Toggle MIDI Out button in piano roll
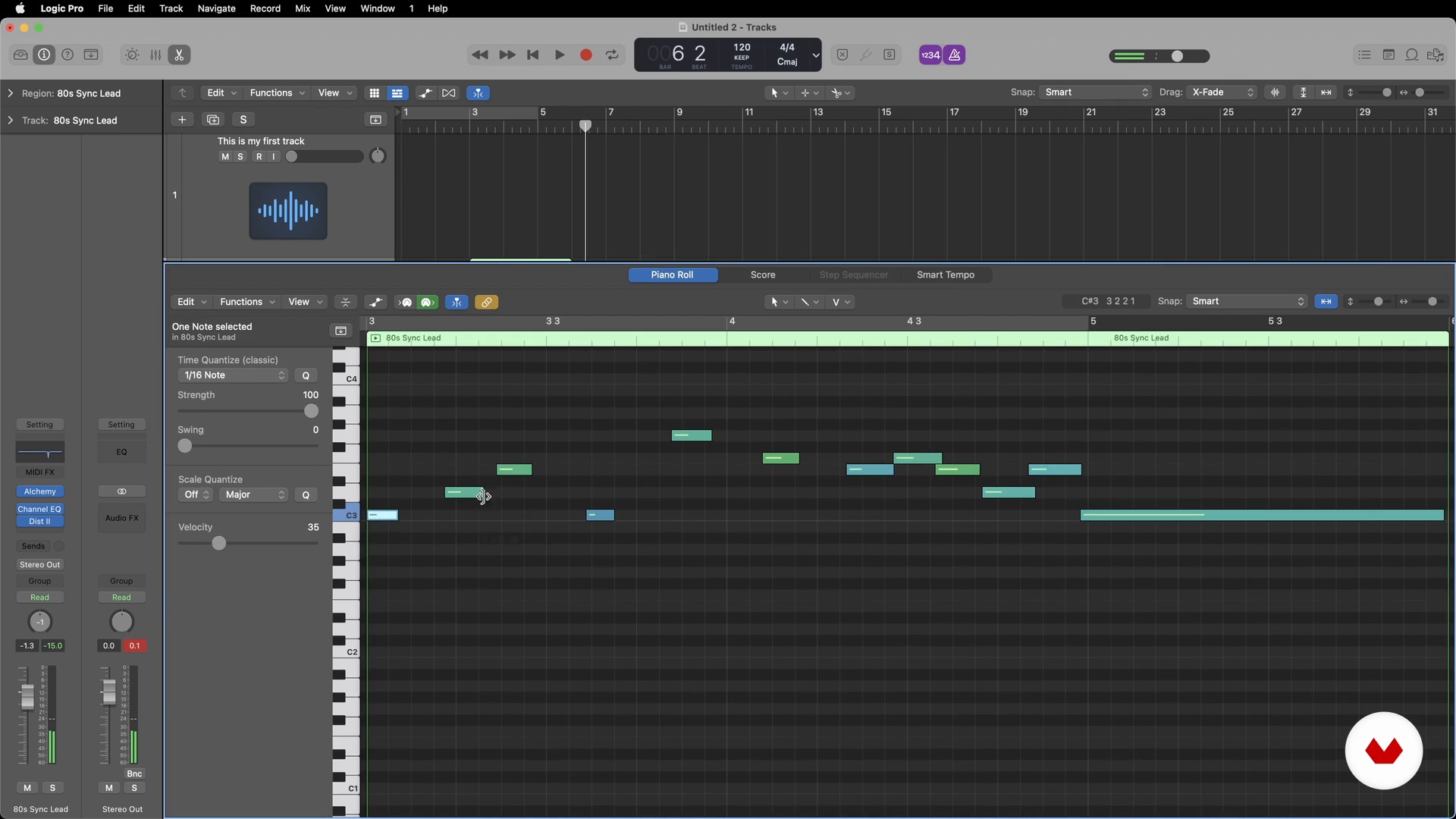Screen dimensions: 1456x819 [x=428, y=302]
